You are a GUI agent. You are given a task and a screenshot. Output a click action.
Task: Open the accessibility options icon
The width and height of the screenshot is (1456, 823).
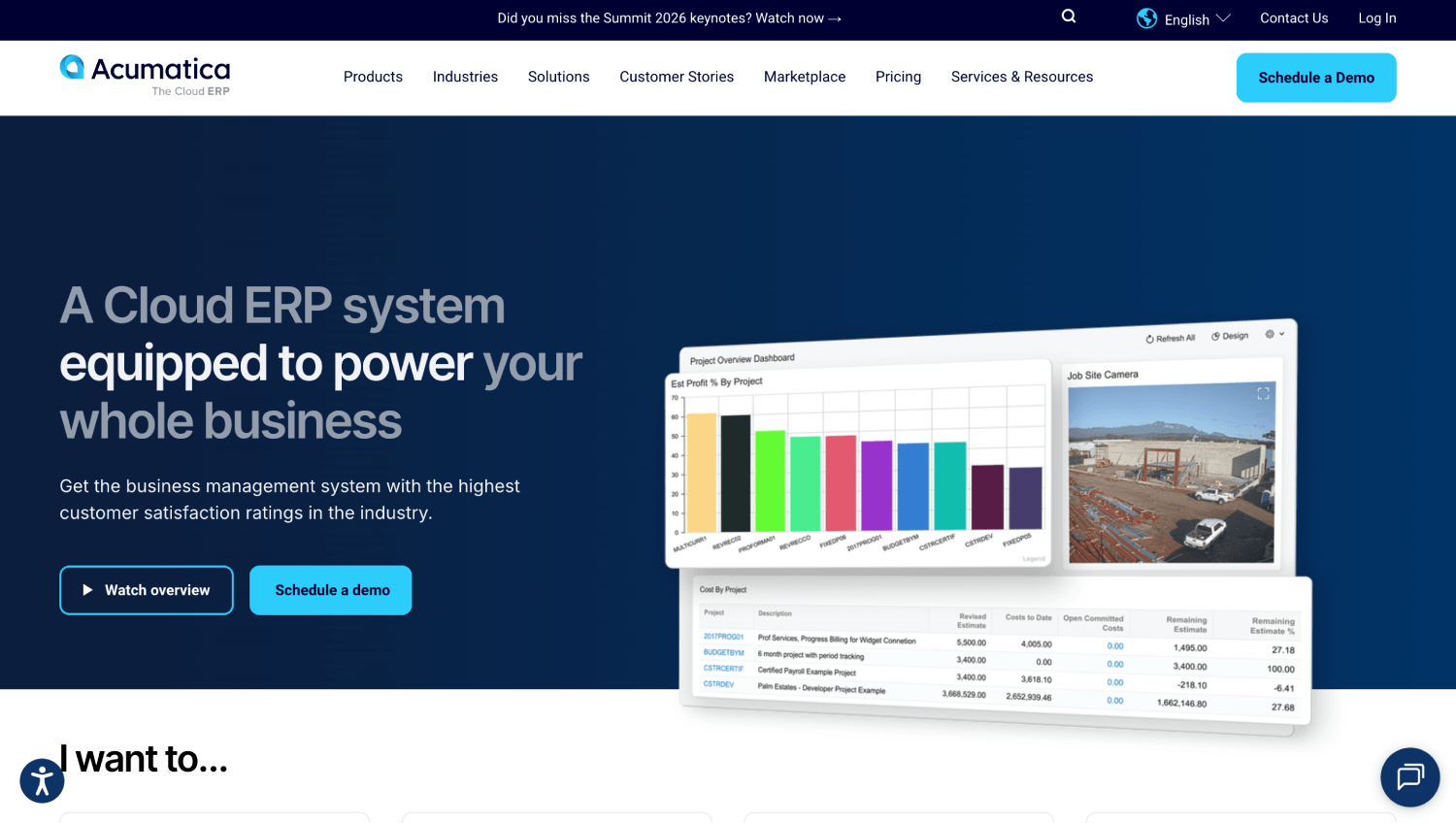tap(42, 780)
